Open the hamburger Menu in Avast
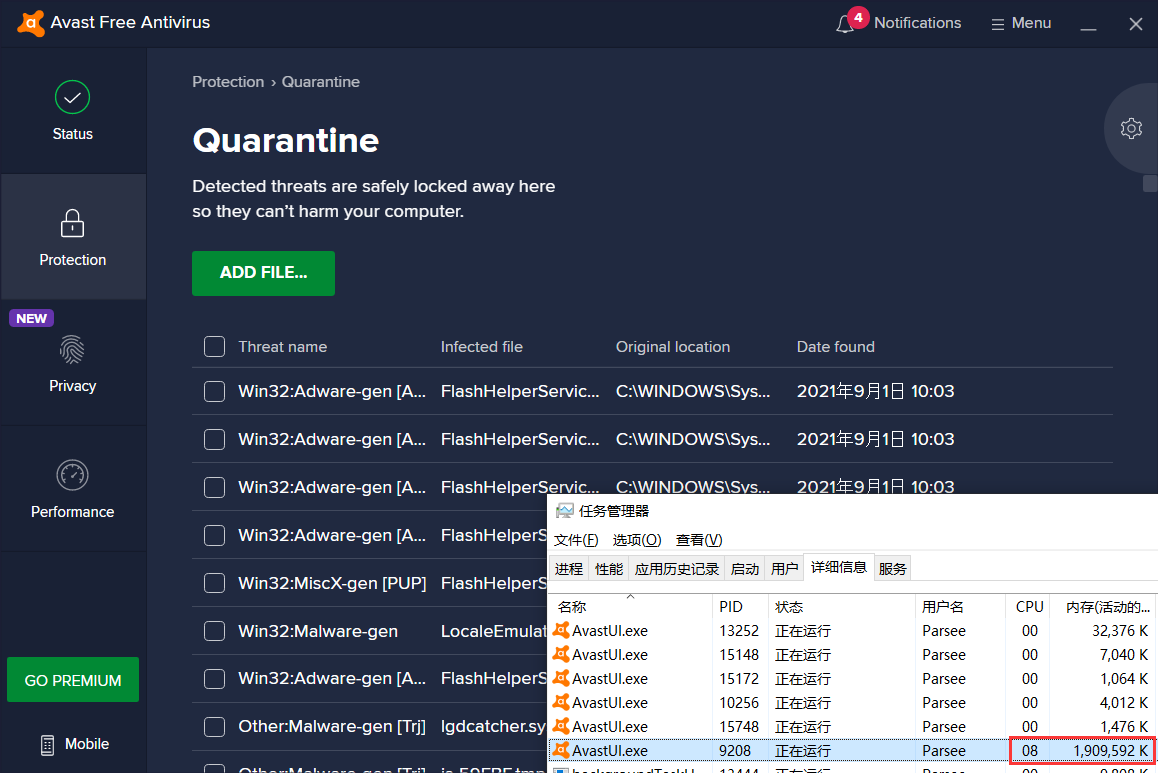Image resolution: width=1158 pixels, height=773 pixels. click(x=1021, y=23)
